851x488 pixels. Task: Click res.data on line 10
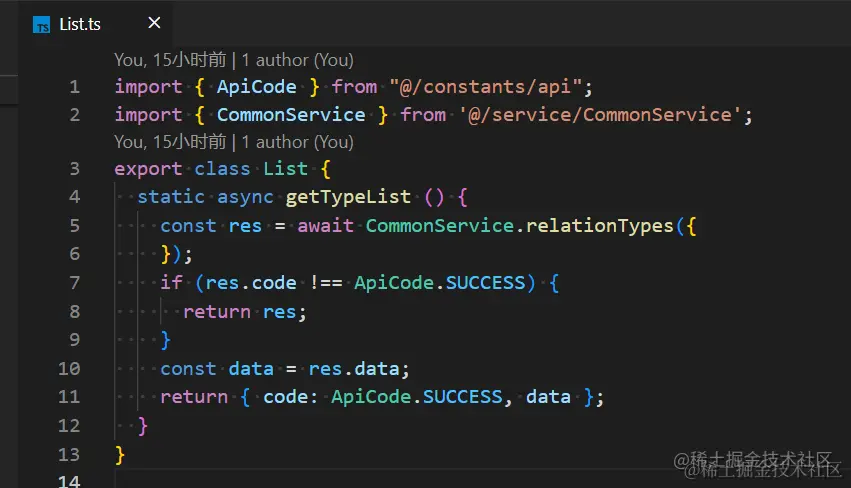354,369
